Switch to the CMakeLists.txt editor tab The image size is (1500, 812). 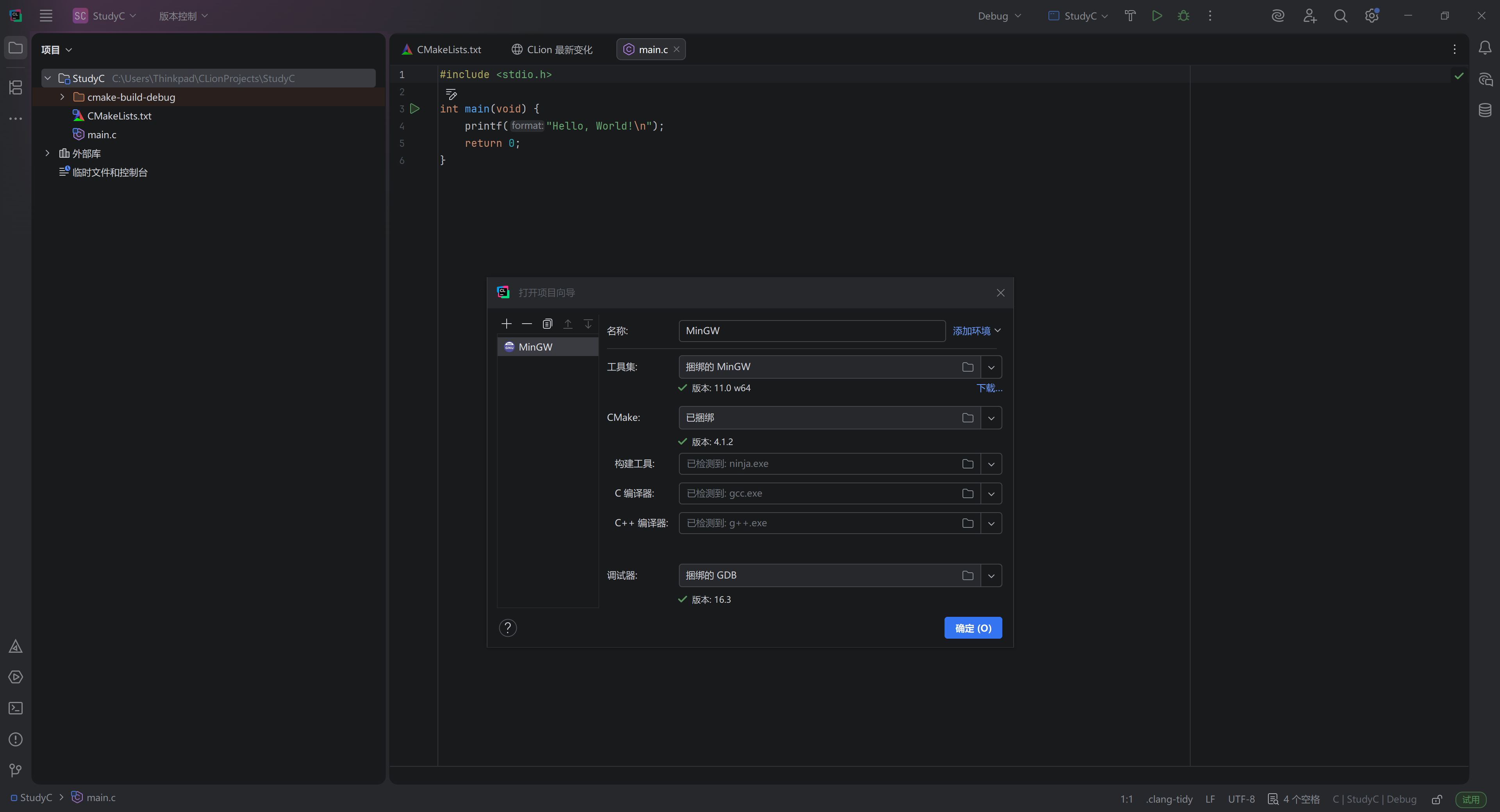click(x=442, y=50)
